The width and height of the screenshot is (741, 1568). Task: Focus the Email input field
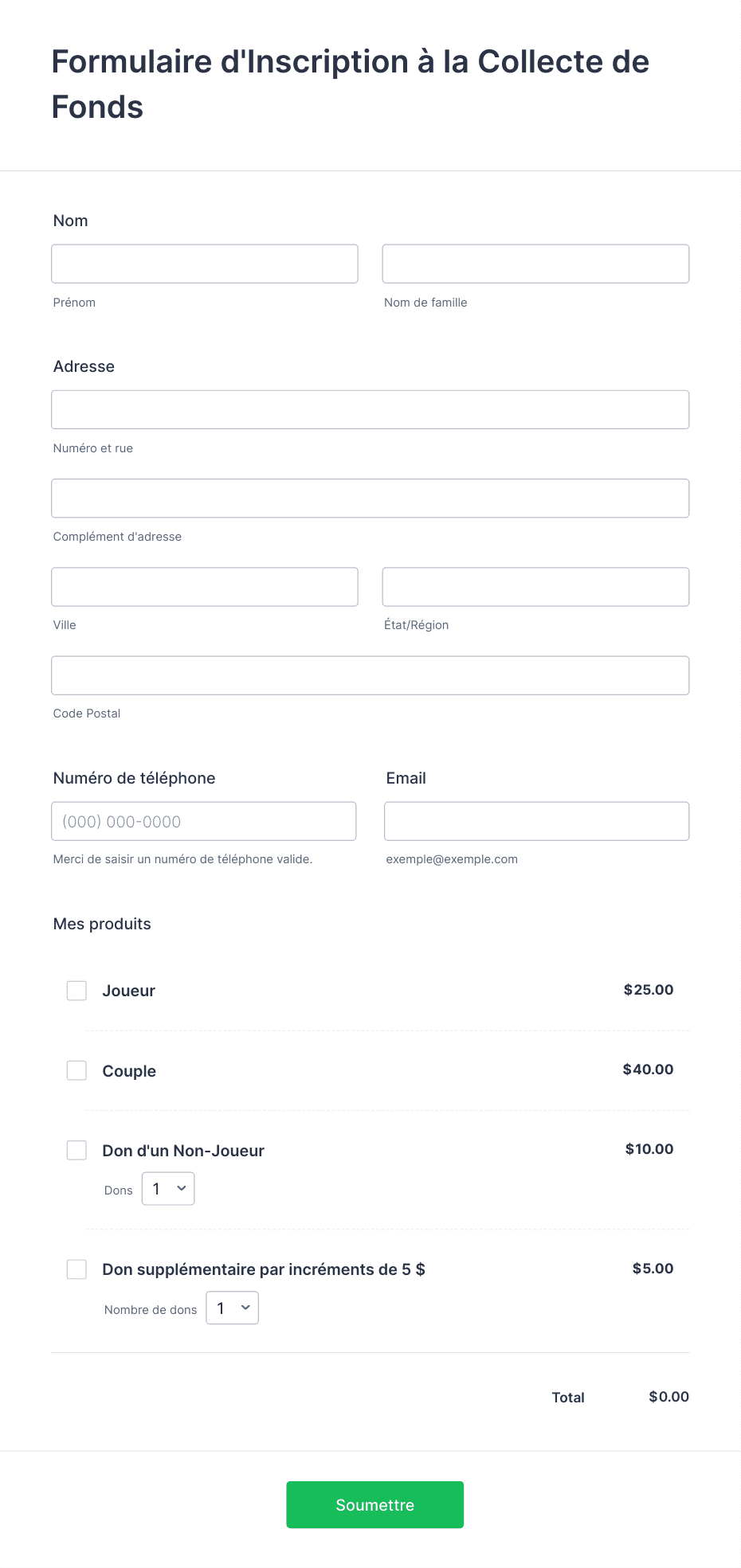point(537,821)
